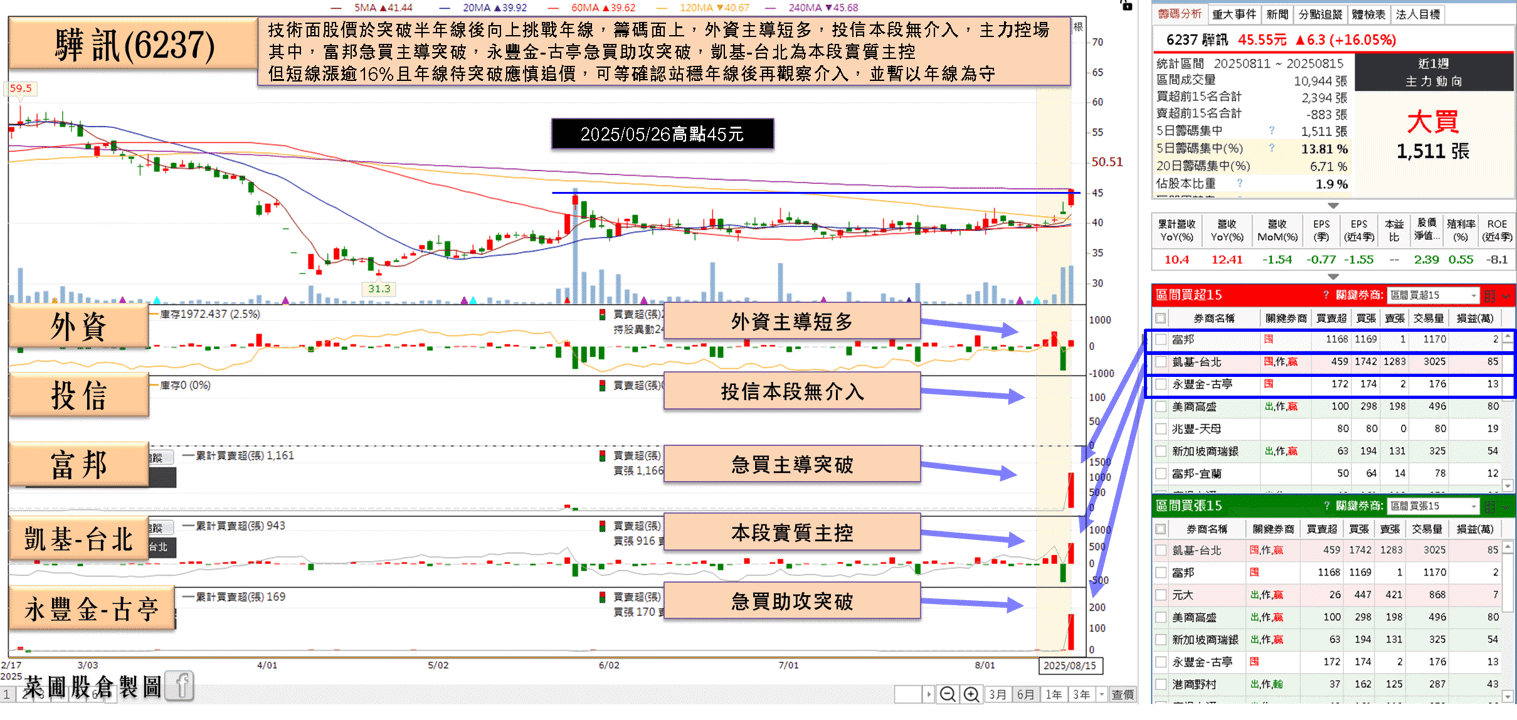Click the 大買 signal text
The width and height of the screenshot is (1517, 720).
pos(1432,122)
